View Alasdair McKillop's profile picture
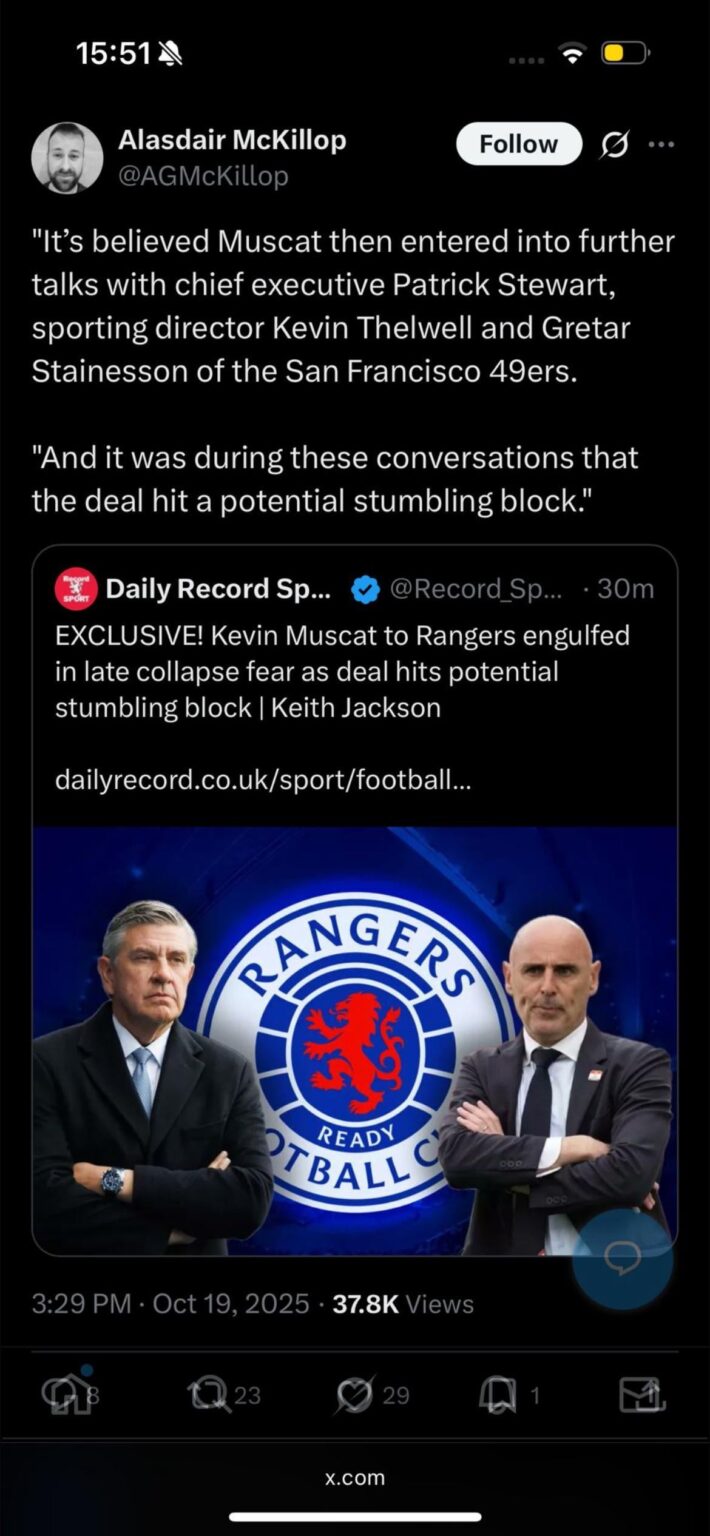This screenshot has height=1536, width=710. (x=67, y=157)
